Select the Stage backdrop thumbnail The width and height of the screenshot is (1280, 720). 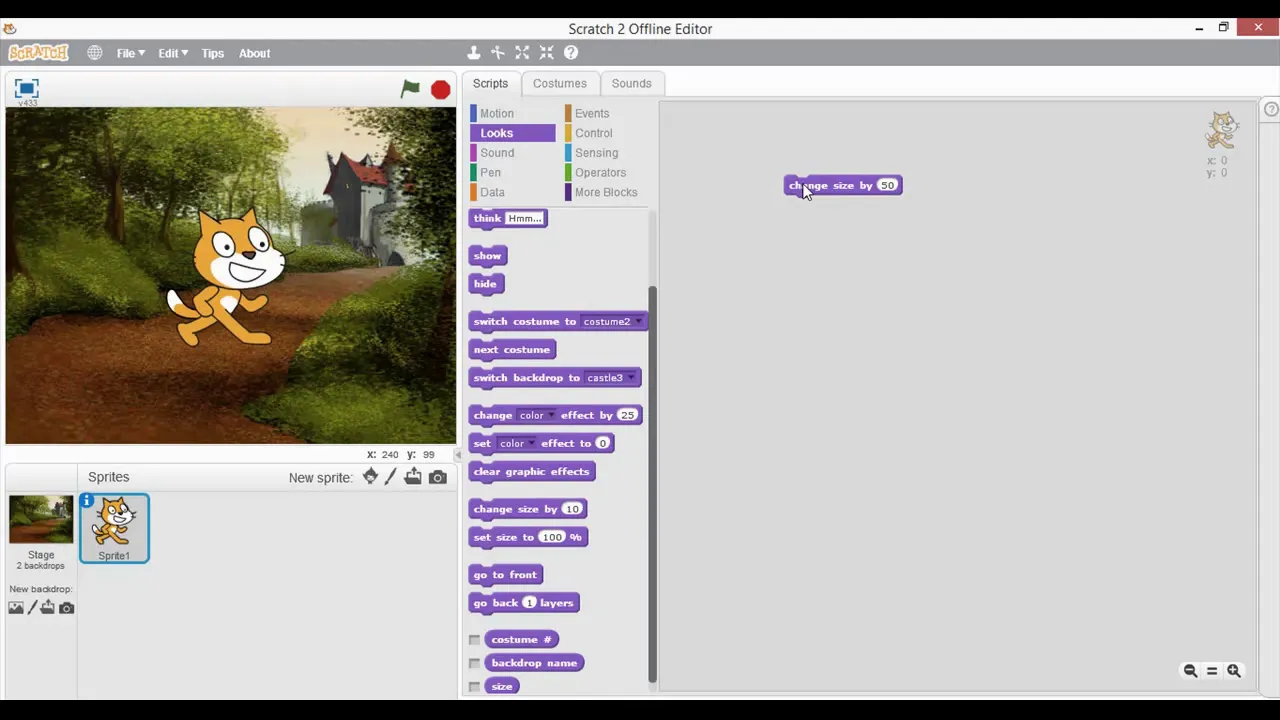(41, 519)
